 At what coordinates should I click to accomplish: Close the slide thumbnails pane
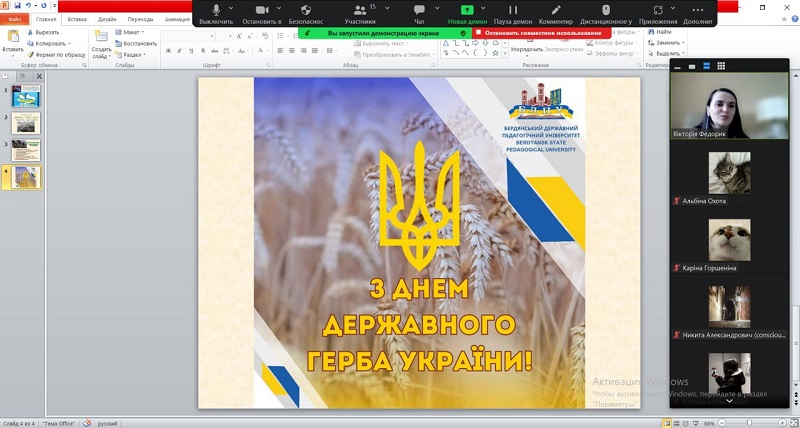[x=39, y=76]
